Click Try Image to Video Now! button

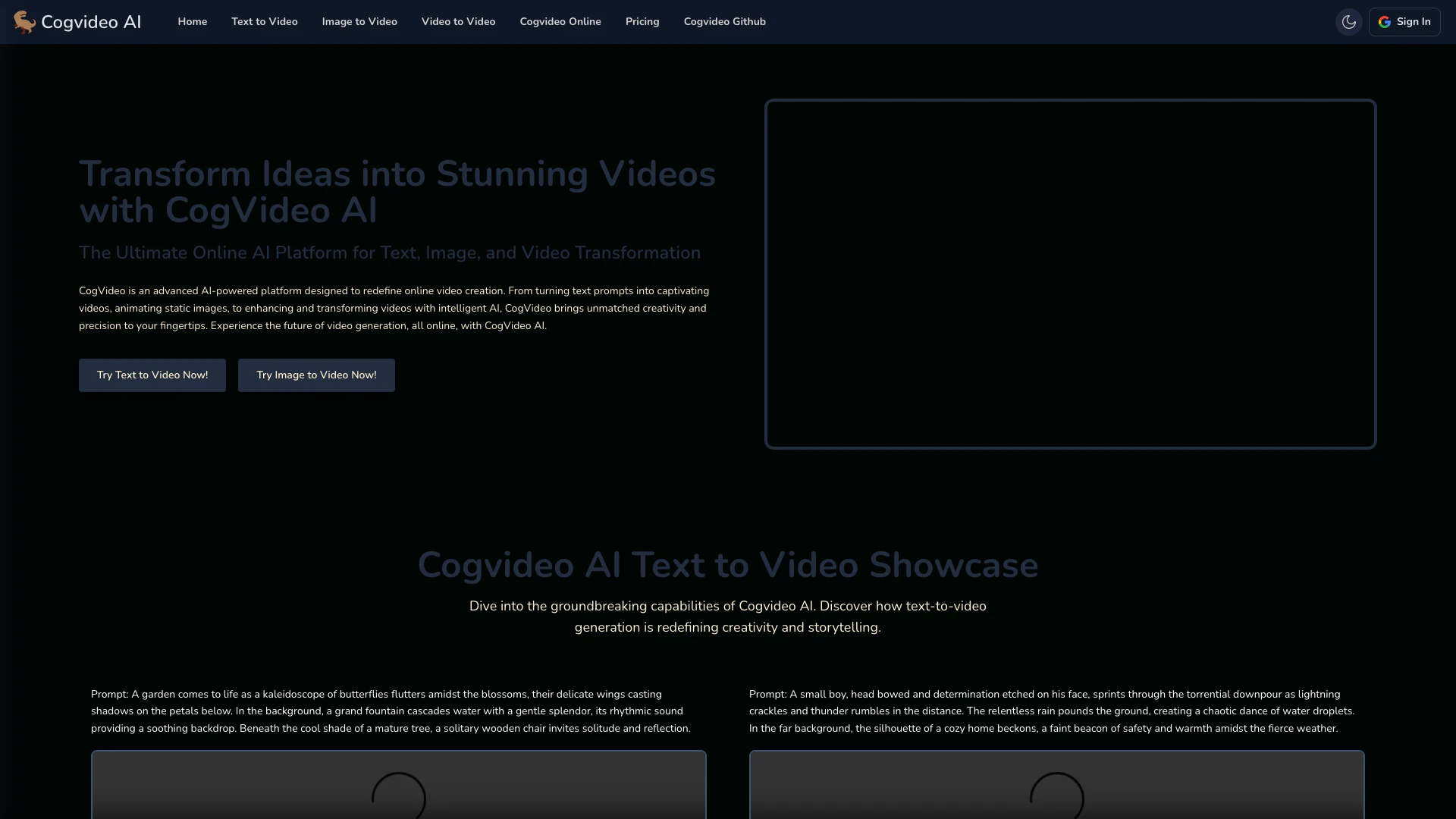(316, 375)
